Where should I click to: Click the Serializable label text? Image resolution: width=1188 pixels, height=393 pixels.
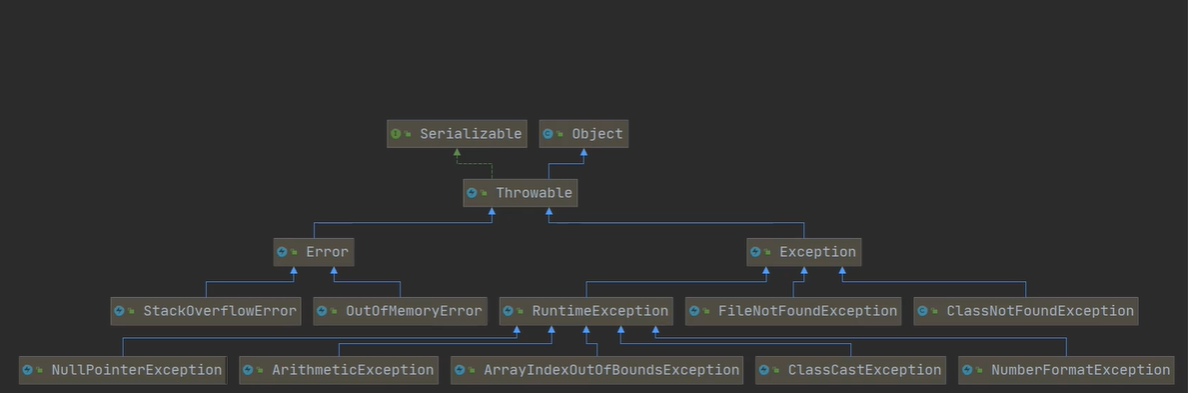pyautogui.click(x=471, y=134)
